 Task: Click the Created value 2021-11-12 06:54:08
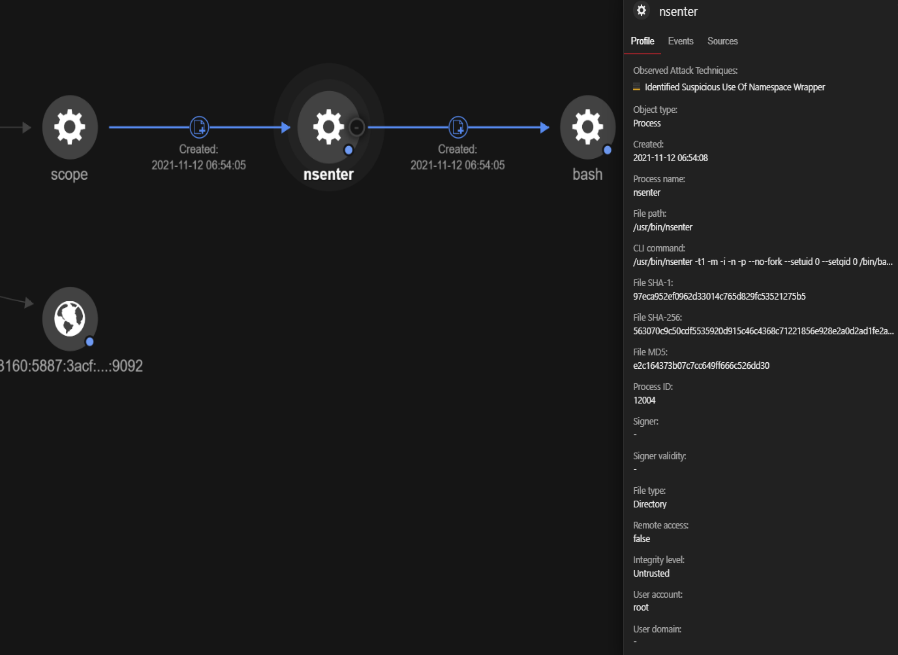coord(670,158)
